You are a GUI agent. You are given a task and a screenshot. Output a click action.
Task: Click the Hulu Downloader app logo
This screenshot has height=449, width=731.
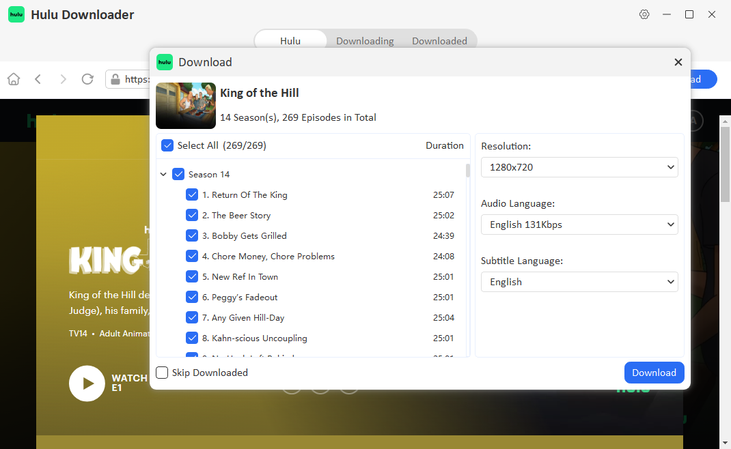tap(16, 14)
